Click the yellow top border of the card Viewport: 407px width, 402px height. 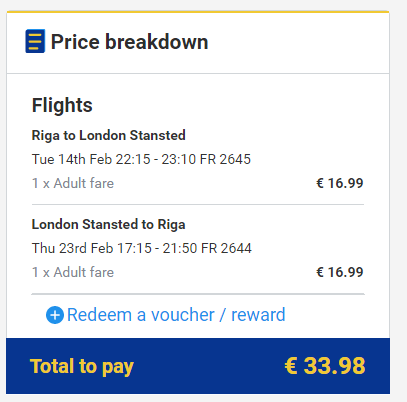tap(198, 12)
